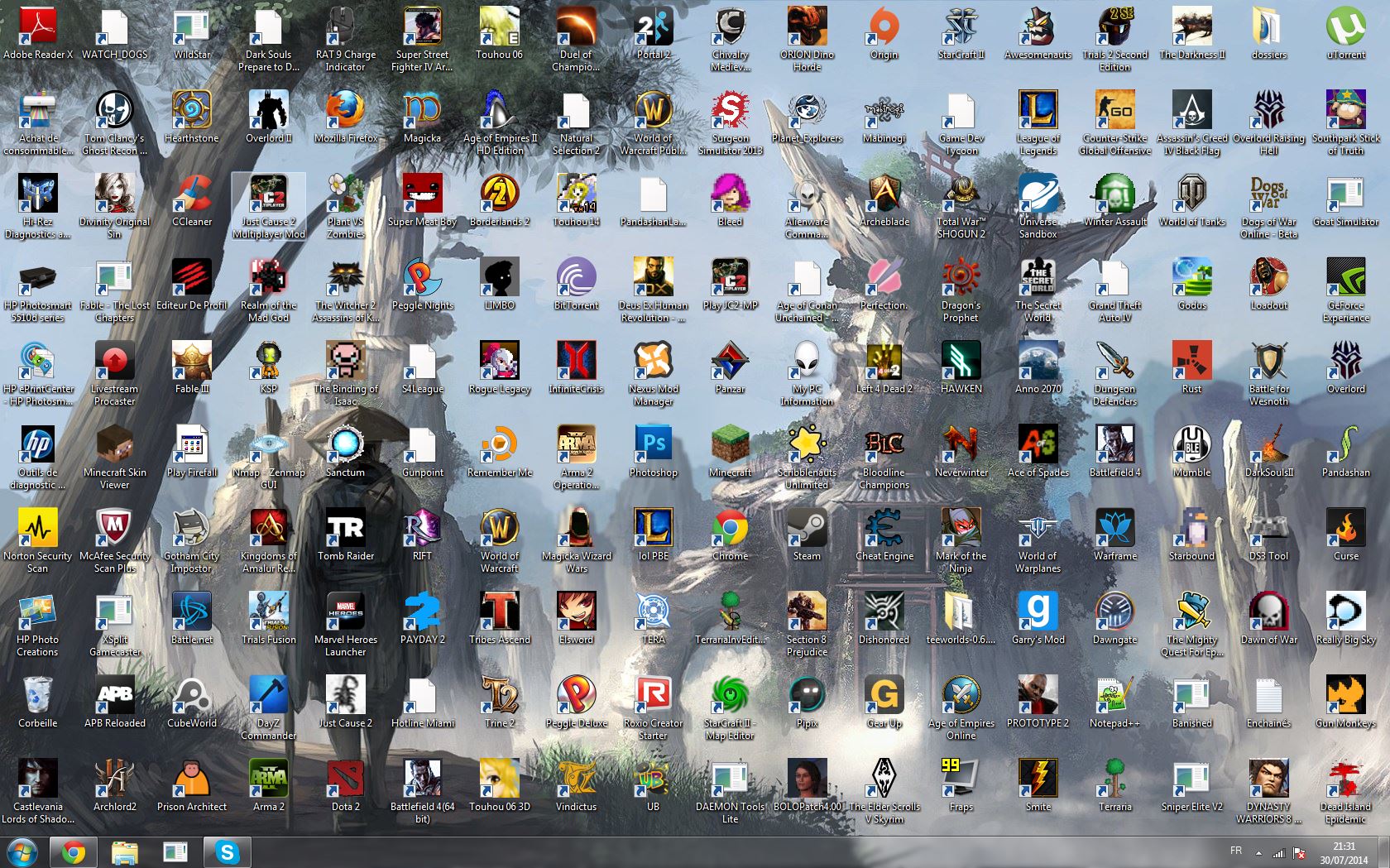Screen dimensions: 1390x868
Task: Open the BitTorrent desktop icon
Action: coord(577,284)
